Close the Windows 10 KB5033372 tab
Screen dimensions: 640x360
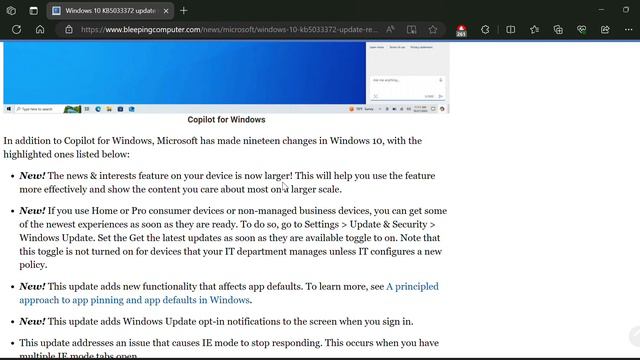pos(166,11)
